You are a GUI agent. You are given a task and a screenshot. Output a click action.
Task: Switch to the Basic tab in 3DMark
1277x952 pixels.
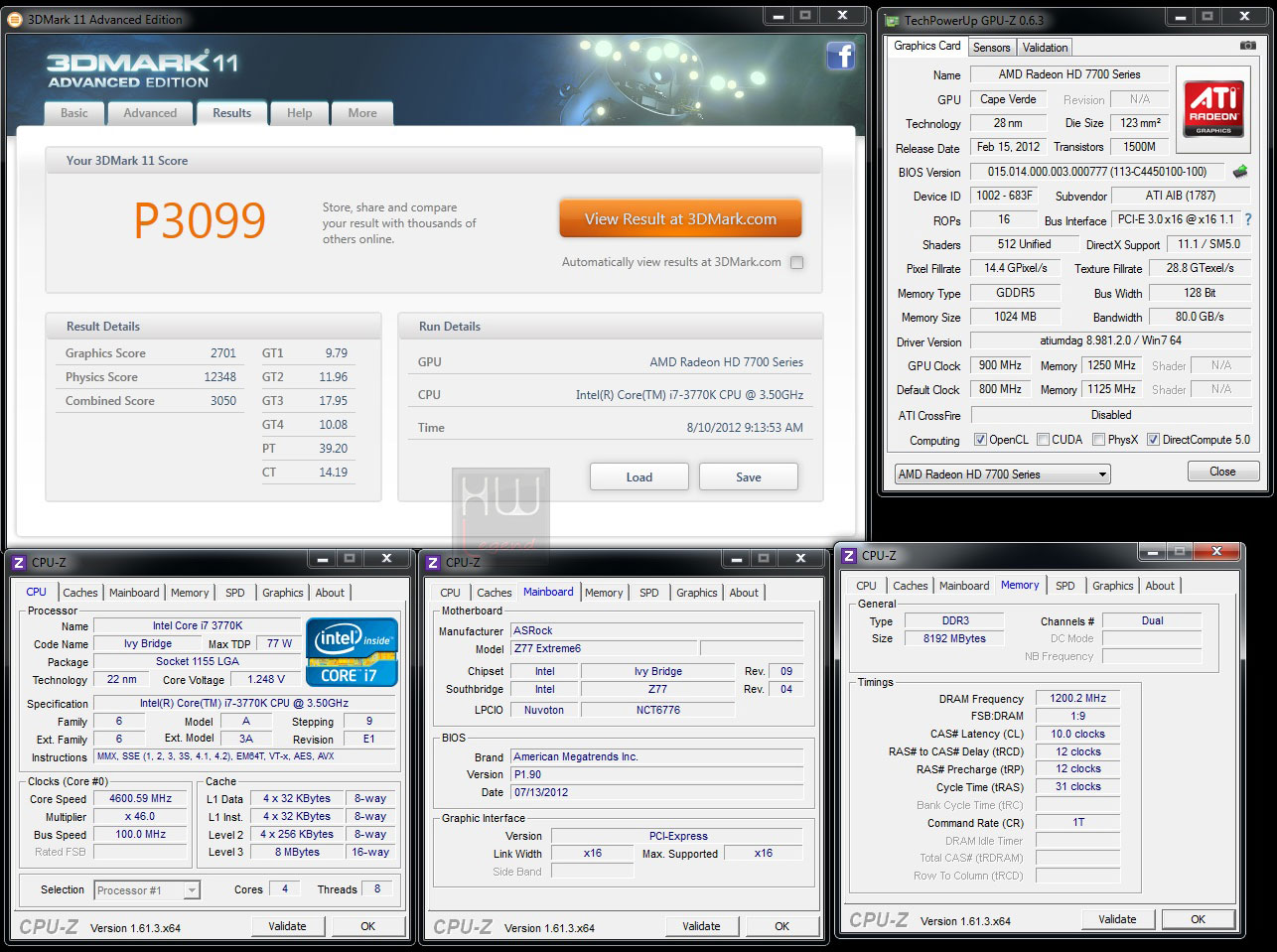coord(74,113)
